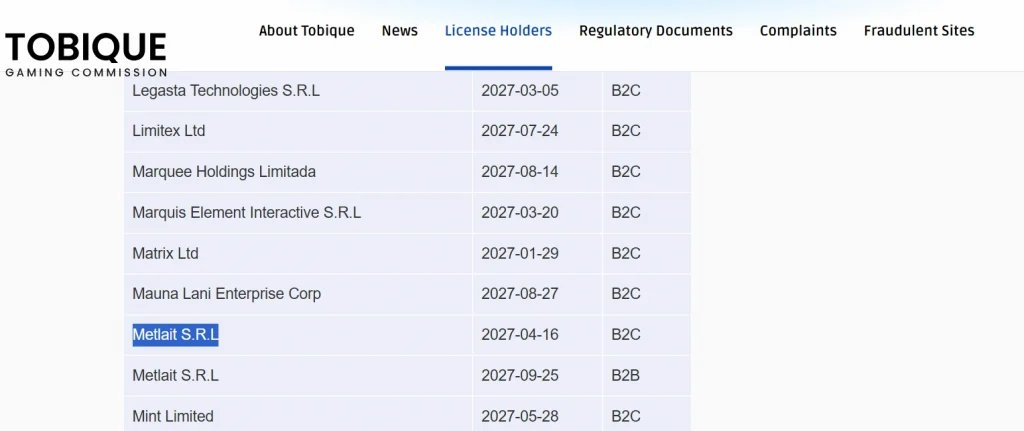Image resolution: width=1024 pixels, height=431 pixels.
Task: Click Marquee Holdings Limitada name
Action: tap(224, 172)
